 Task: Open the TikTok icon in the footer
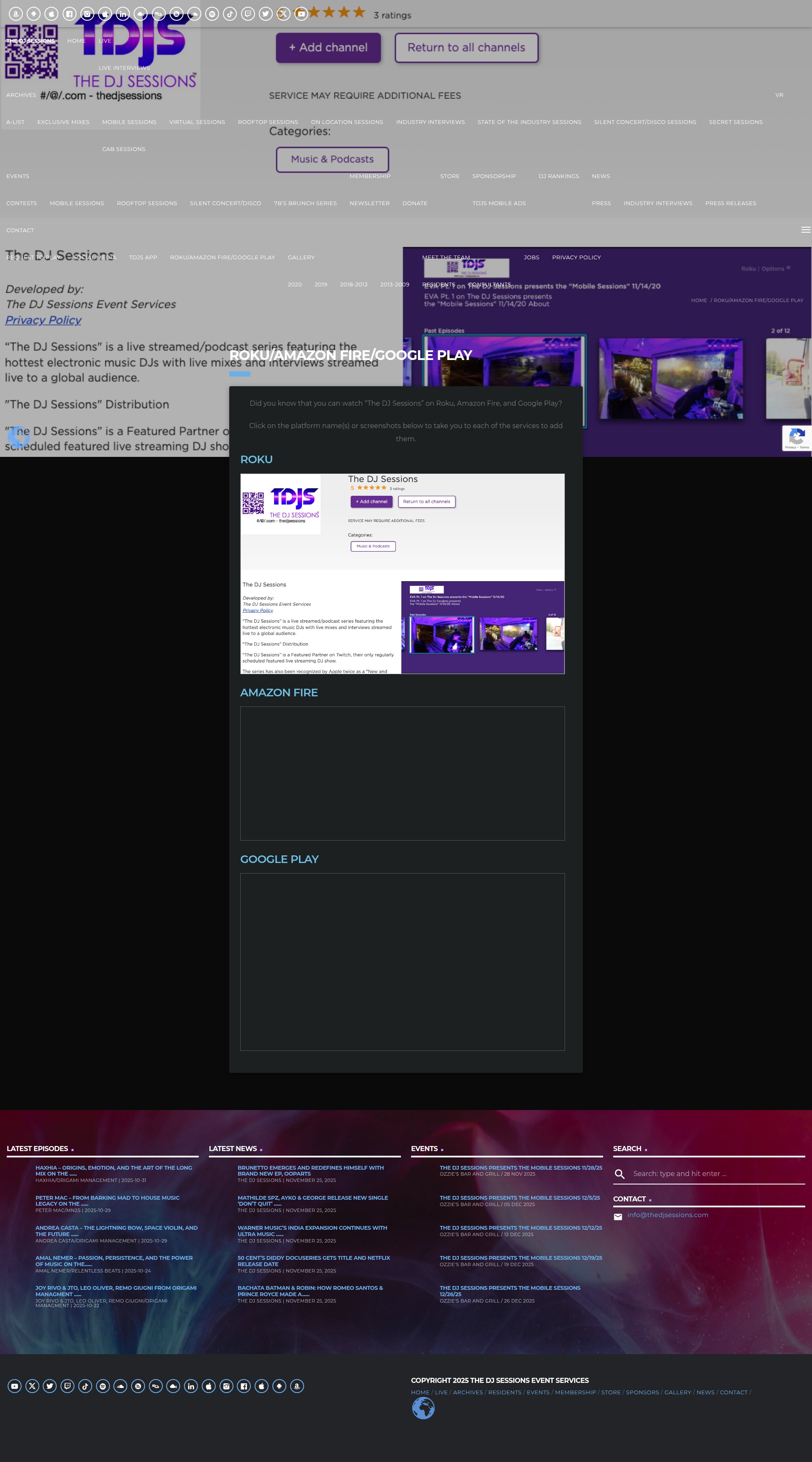click(85, 1386)
